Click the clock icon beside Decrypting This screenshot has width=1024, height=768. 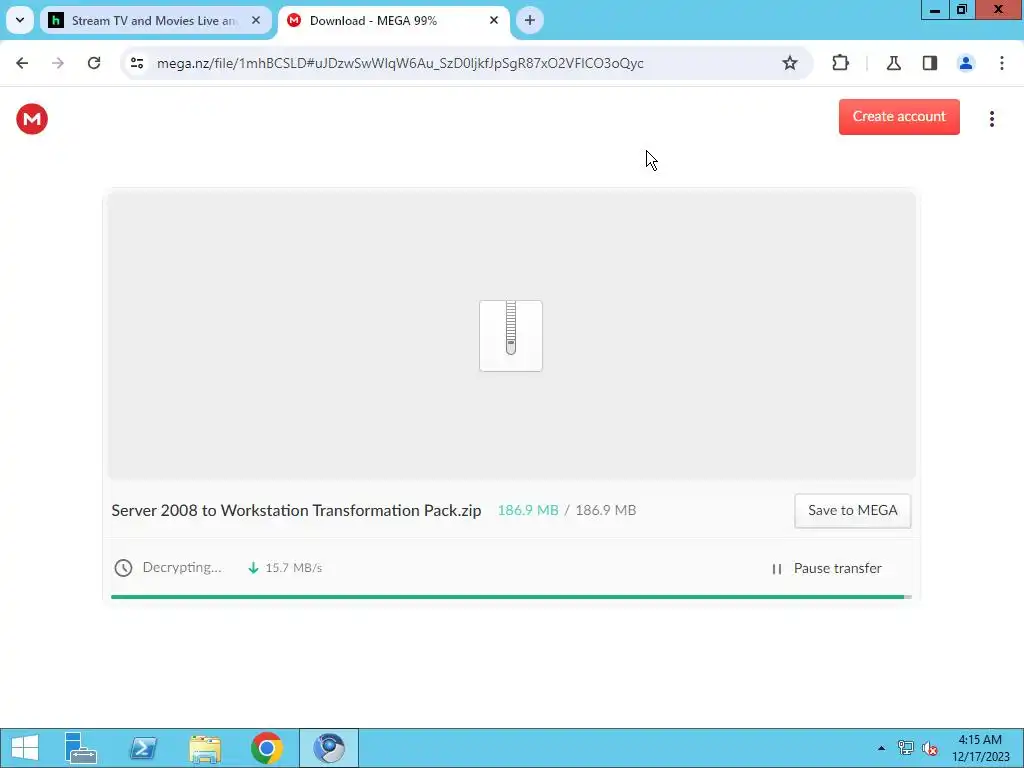pos(123,568)
